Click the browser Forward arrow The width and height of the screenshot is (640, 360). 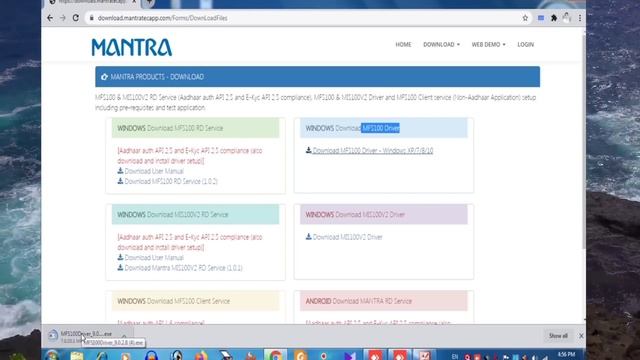click(62, 18)
